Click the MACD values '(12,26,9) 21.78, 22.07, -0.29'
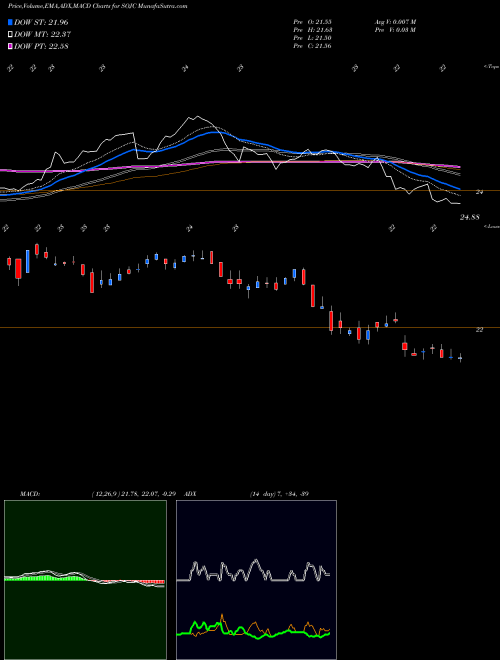500x660 pixels. (x=136, y=494)
